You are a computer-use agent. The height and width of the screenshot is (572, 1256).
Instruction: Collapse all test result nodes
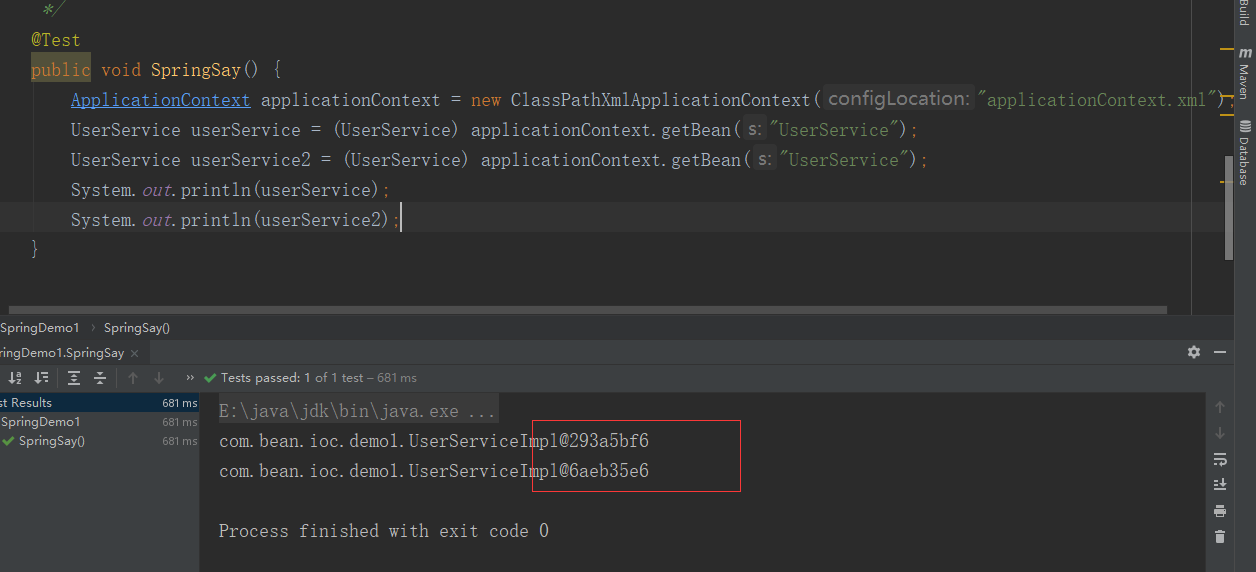(100, 378)
